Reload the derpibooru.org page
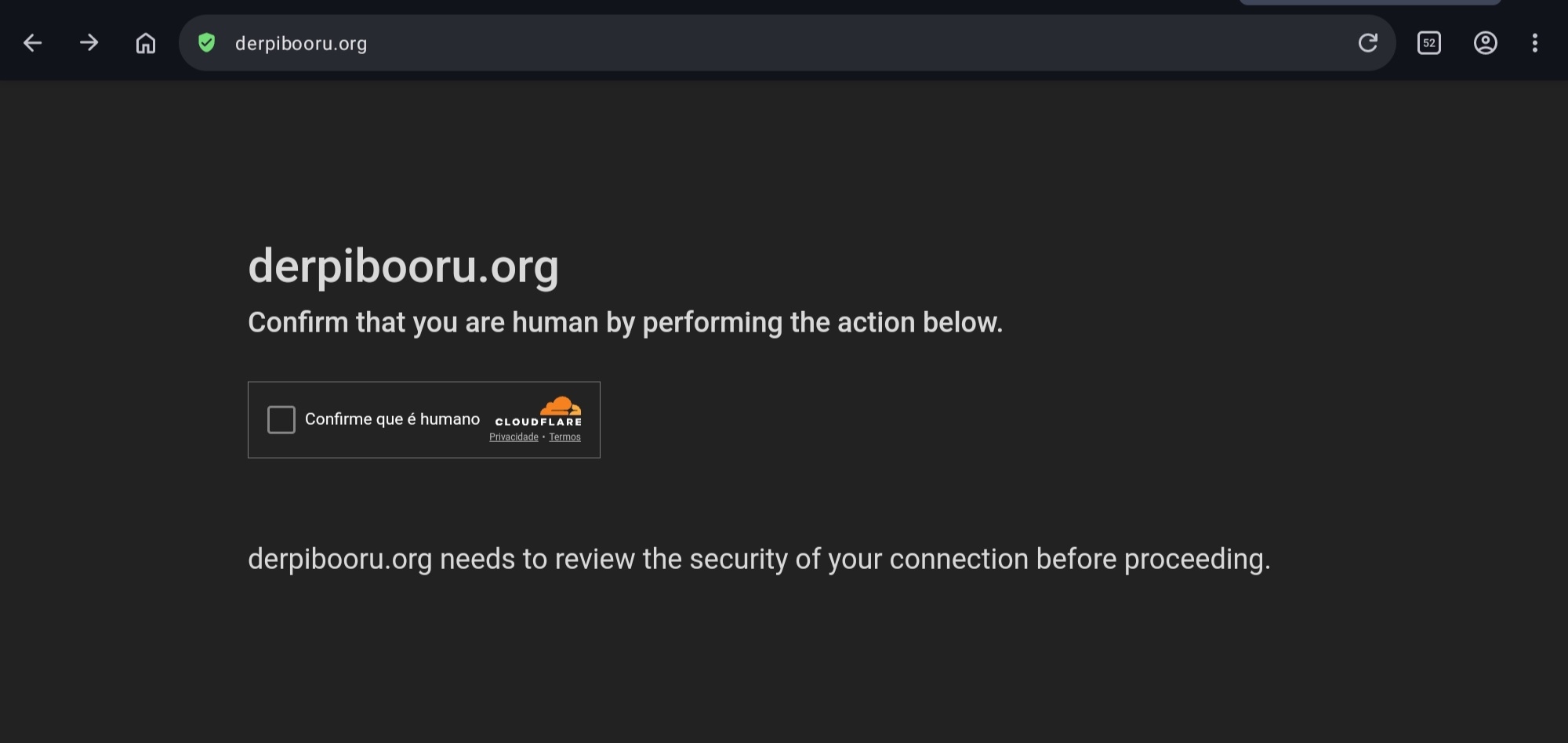 click(x=1368, y=43)
